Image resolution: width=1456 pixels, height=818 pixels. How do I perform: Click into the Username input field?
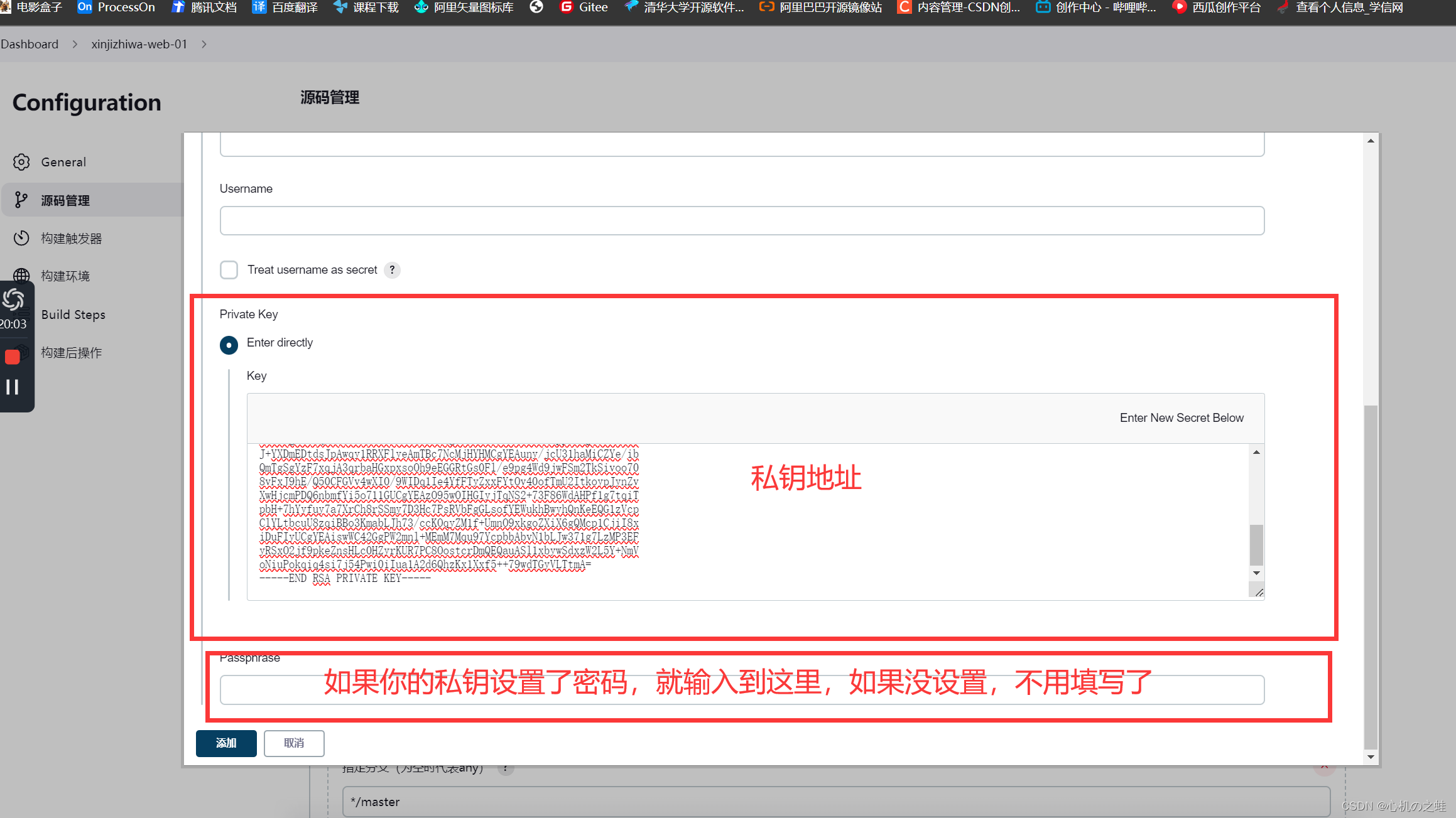pyautogui.click(x=741, y=221)
